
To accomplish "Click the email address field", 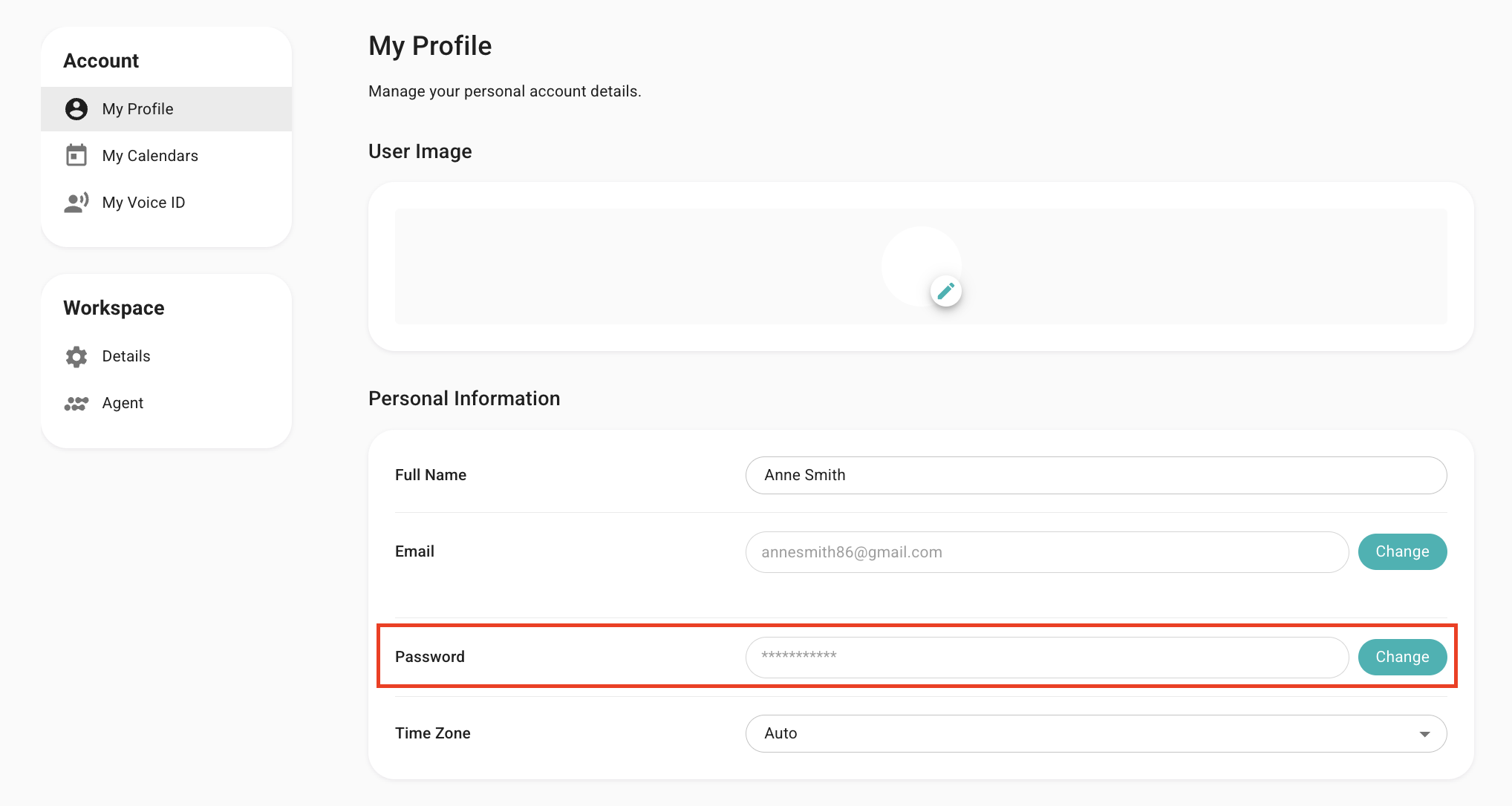I will pos(1047,552).
